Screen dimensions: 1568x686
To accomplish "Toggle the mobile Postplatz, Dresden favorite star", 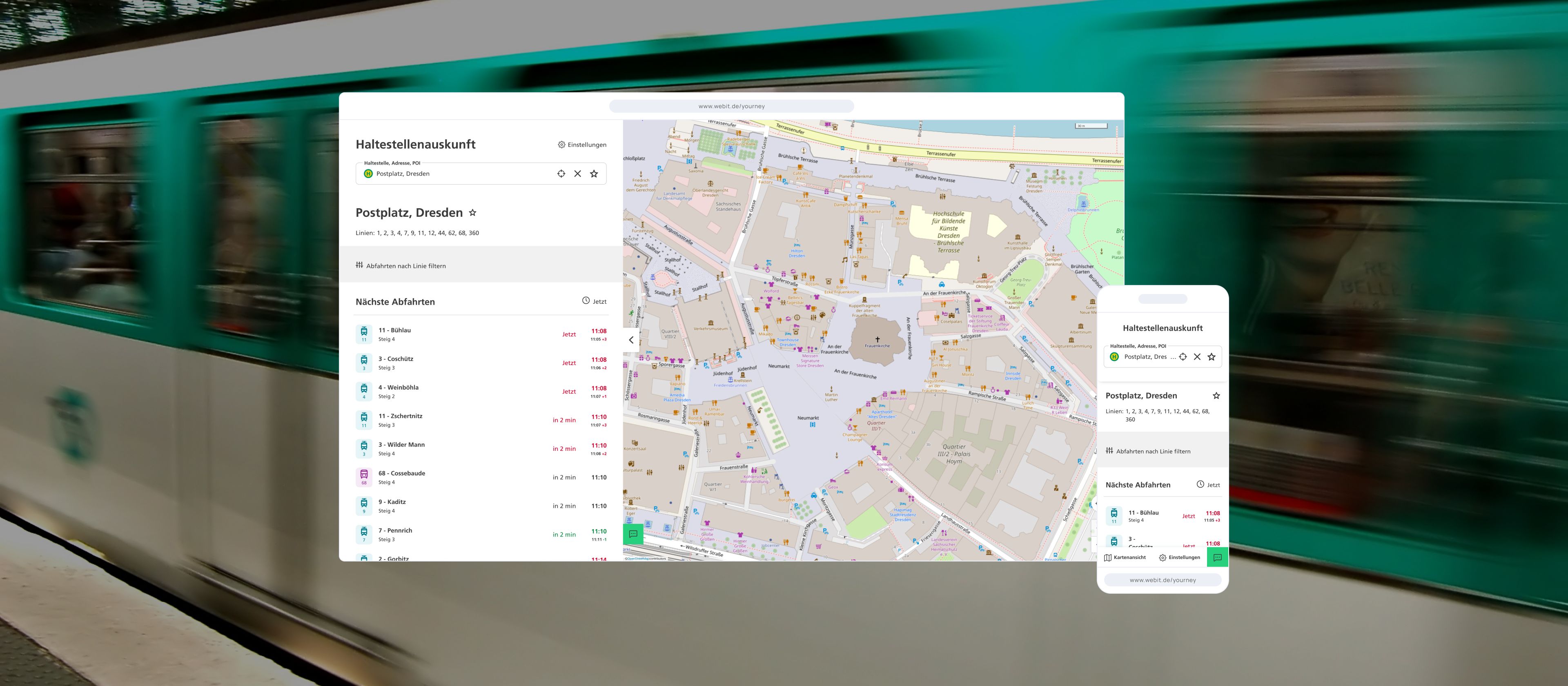I will [1216, 396].
